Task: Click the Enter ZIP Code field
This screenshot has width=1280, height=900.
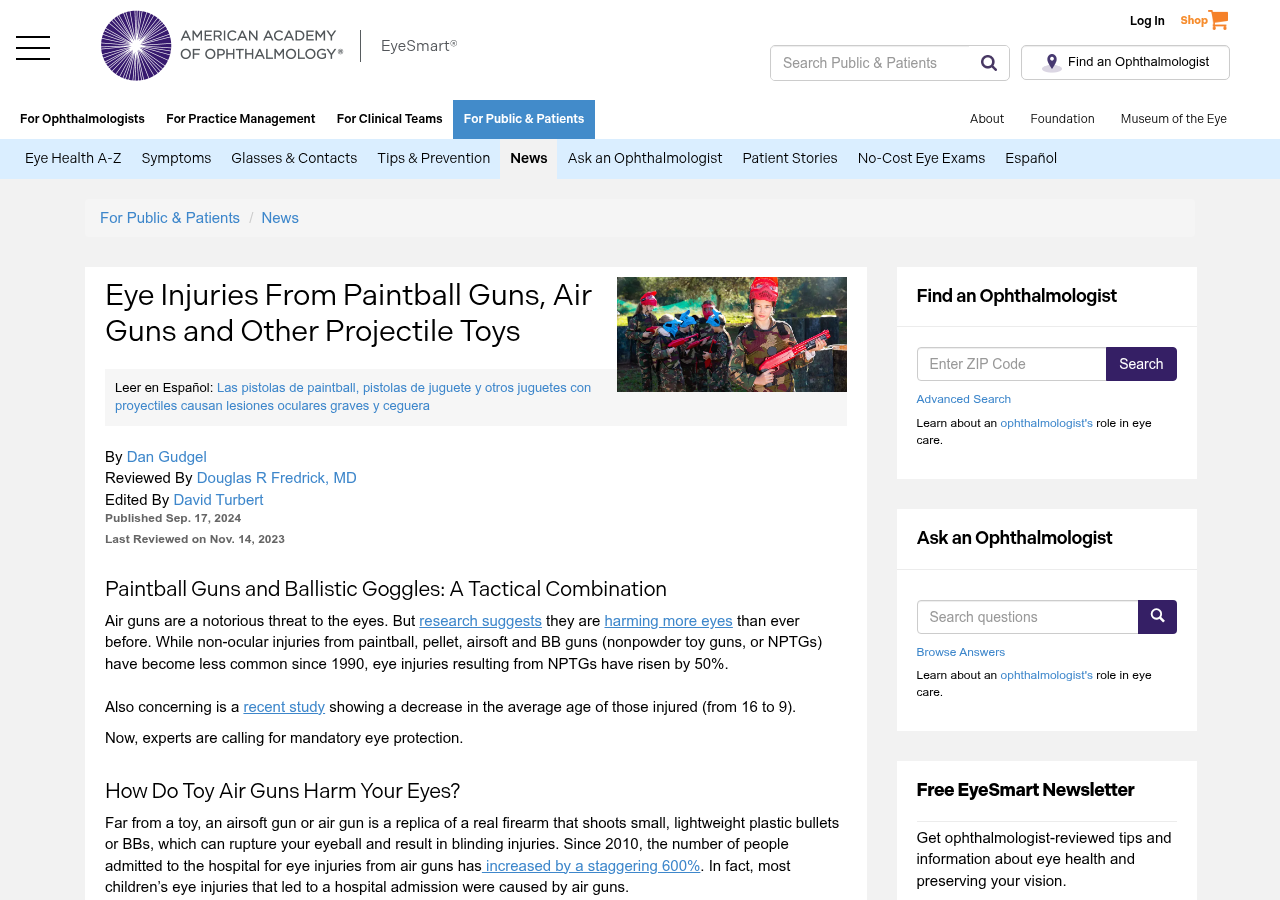Action: [x=1011, y=364]
